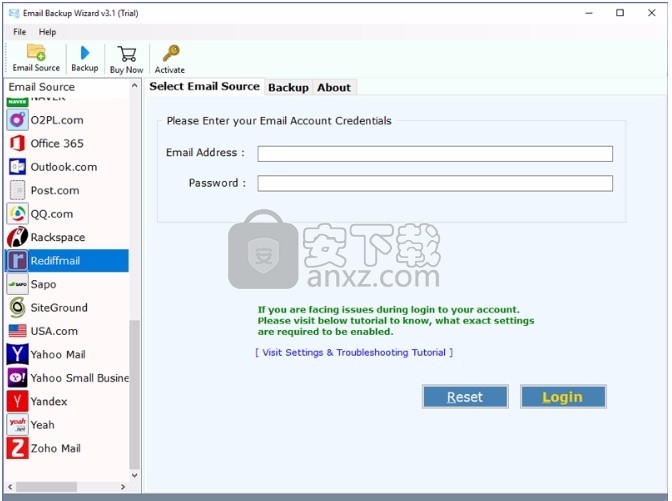Screen dimensions: 672x501
Task: Open the Help menu
Action: coord(47,32)
